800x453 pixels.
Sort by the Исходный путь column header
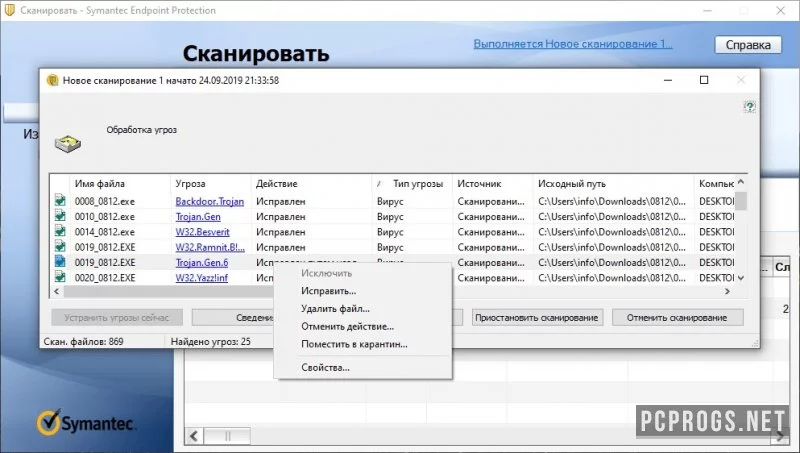(x=613, y=184)
